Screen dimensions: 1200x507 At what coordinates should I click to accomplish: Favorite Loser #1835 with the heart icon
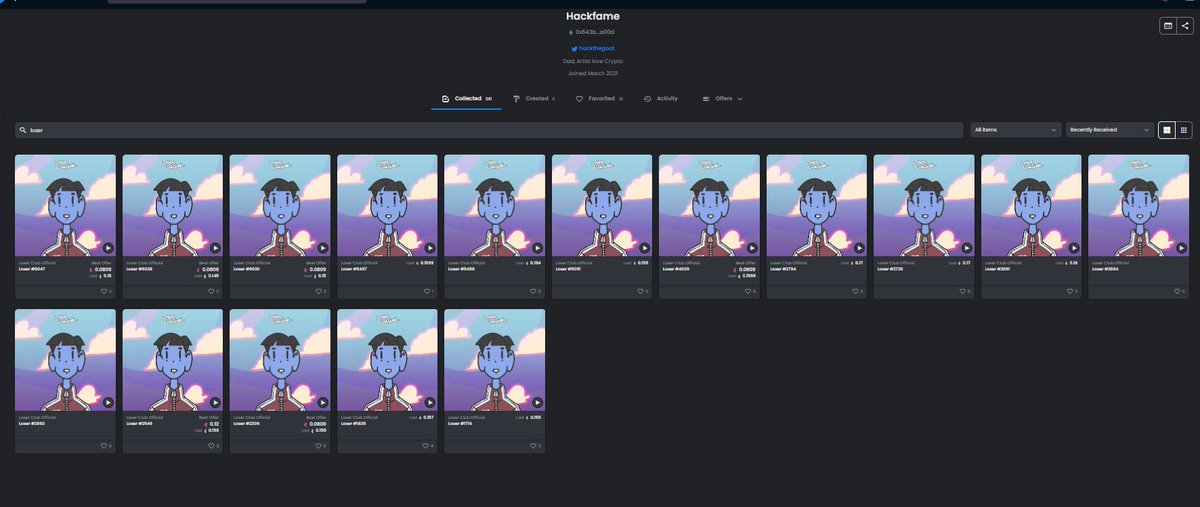coord(425,446)
